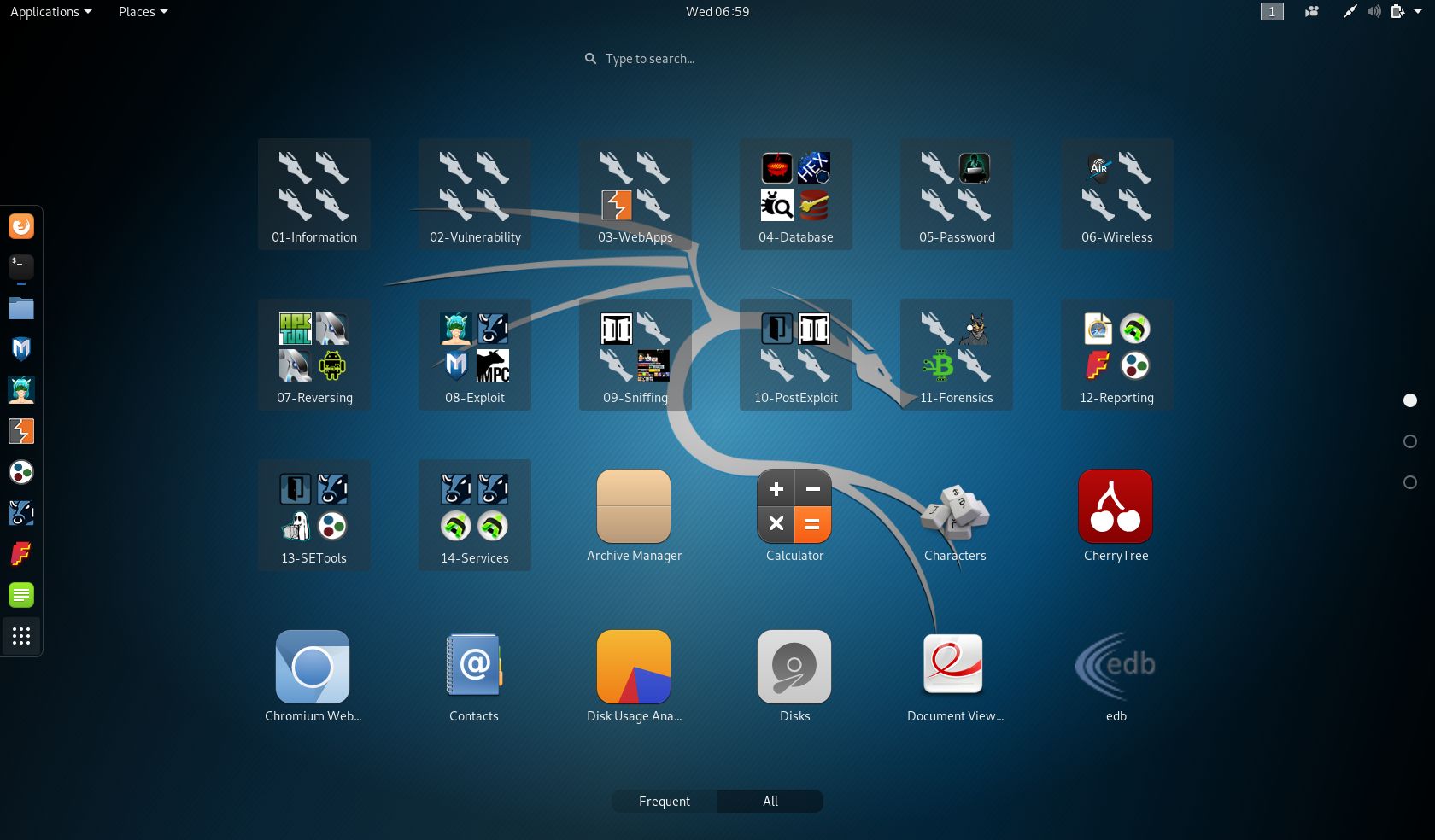Focus the Type to search field

717,59
